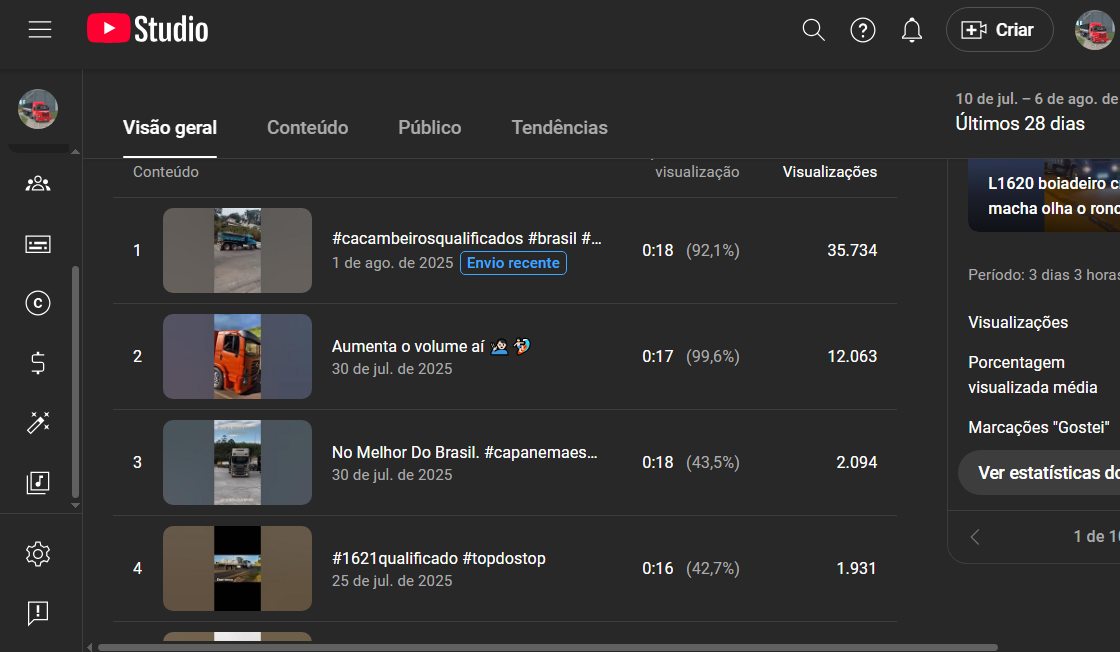Click the 0:16 (42,7%) watch duration
This screenshot has width=1120, height=652.
(x=691, y=568)
